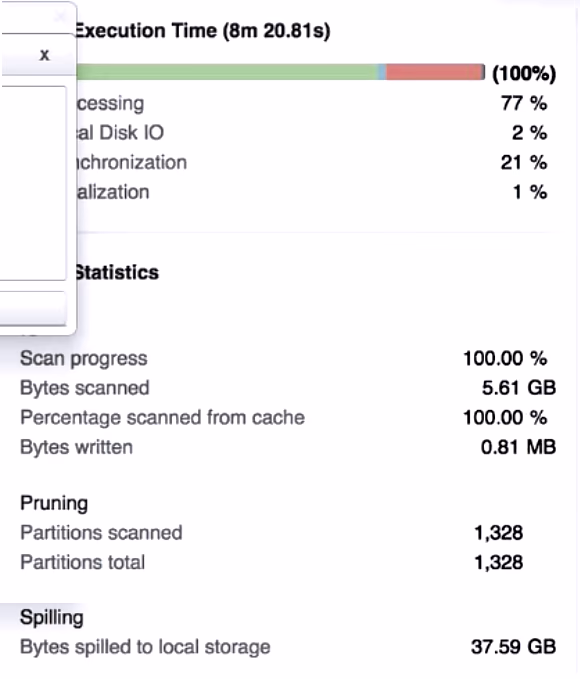This screenshot has height=679, width=580.
Task: Click the Scan progress row
Action: (284, 359)
